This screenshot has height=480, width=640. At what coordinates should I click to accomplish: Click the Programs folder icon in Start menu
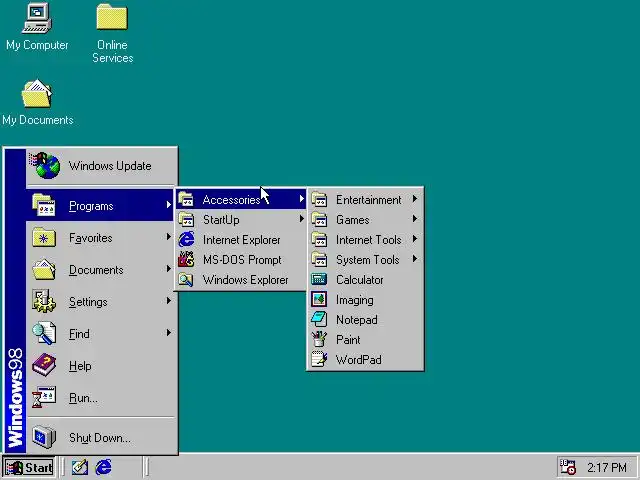44,205
